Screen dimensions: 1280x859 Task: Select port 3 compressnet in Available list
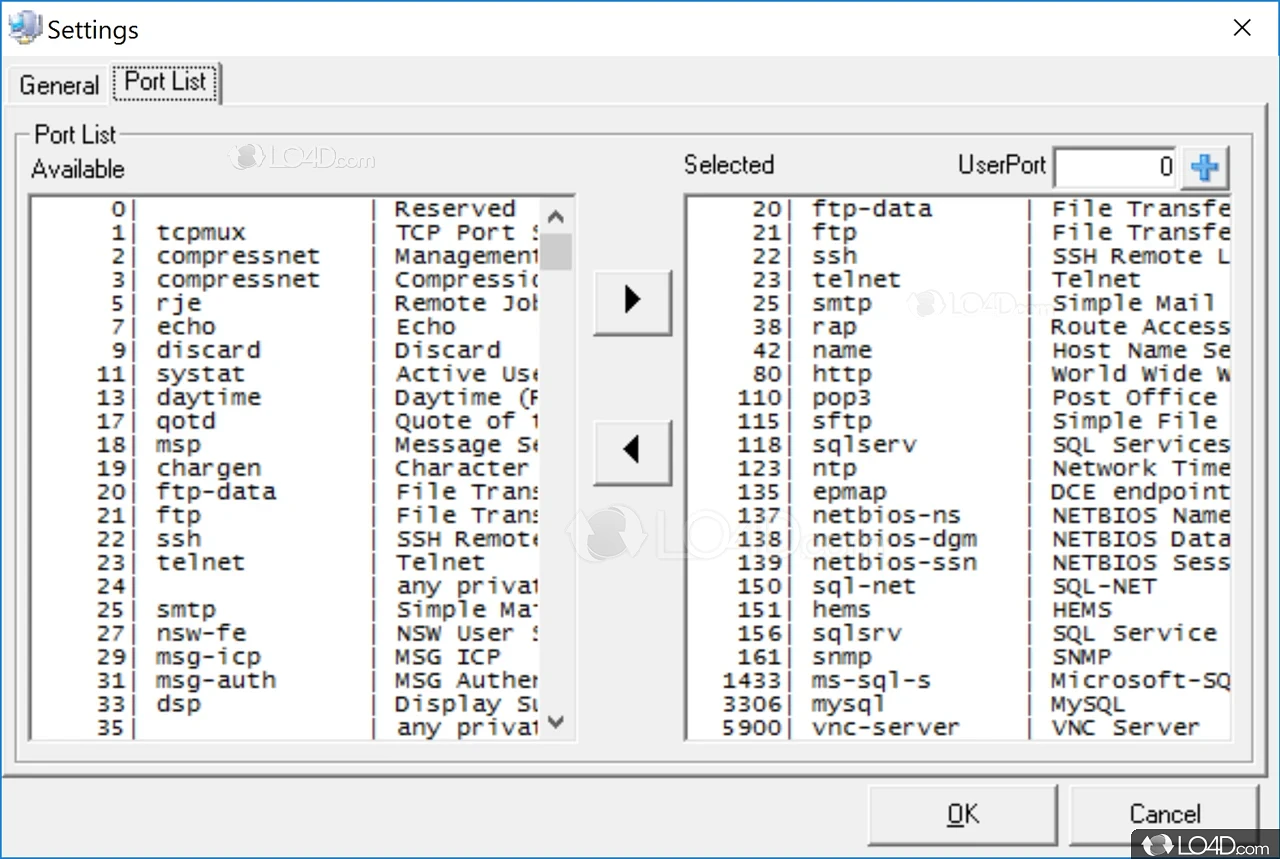[x=286, y=280]
